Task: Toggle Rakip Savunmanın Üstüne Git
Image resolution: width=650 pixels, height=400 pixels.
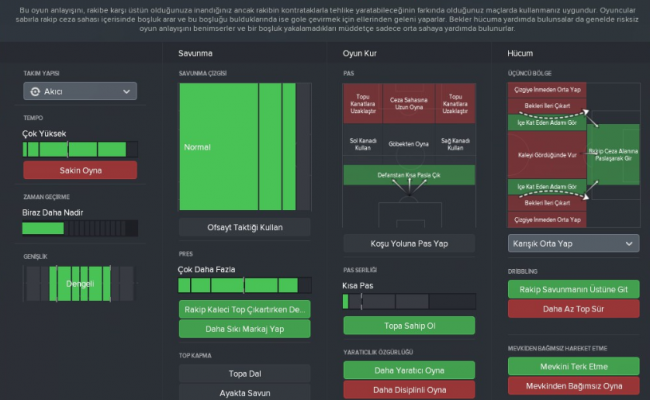Action: click(x=573, y=289)
